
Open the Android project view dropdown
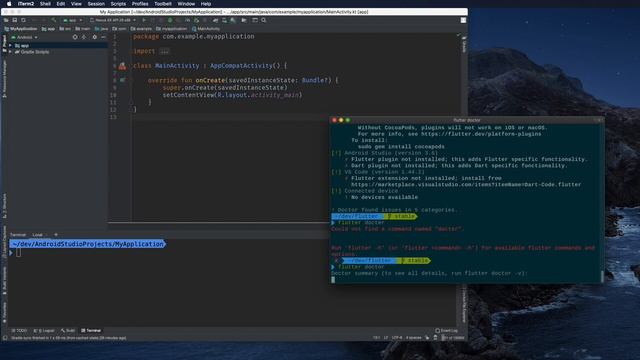(x=24, y=37)
